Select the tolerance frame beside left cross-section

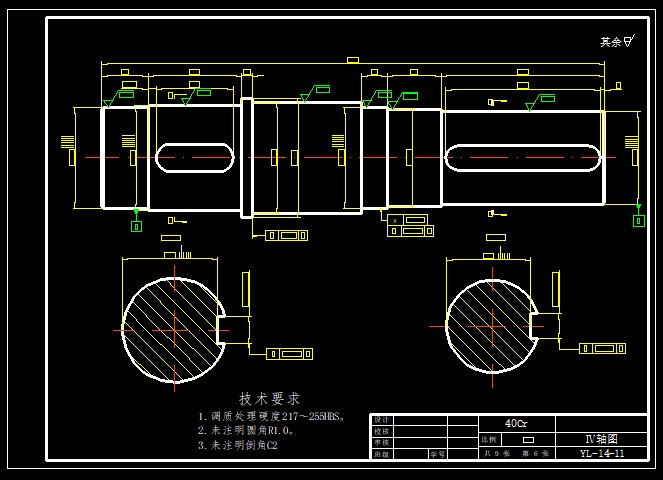(x=290, y=354)
